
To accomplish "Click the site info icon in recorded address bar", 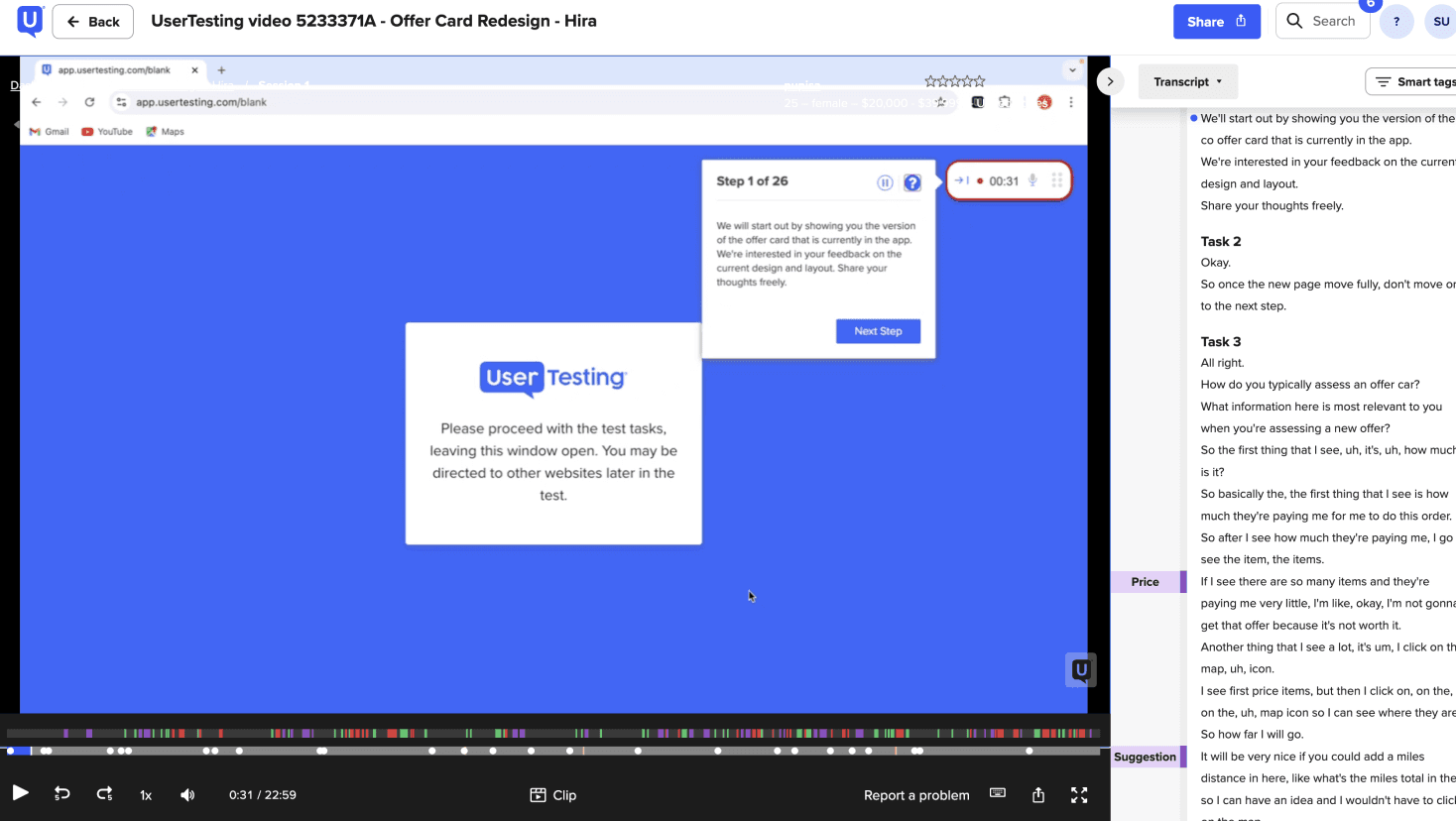I will point(121,102).
